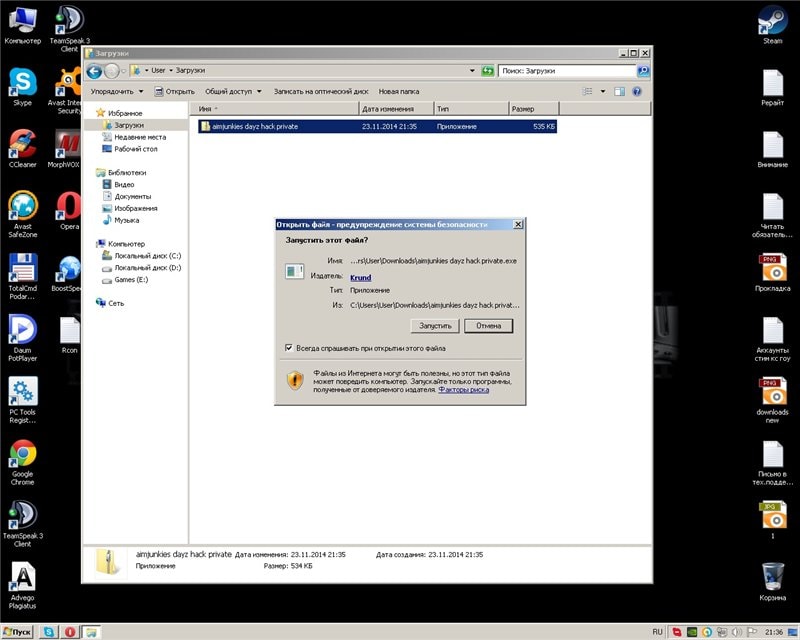Toggle the preview pane icon
The image size is (800, 640).
coord(619,91)
